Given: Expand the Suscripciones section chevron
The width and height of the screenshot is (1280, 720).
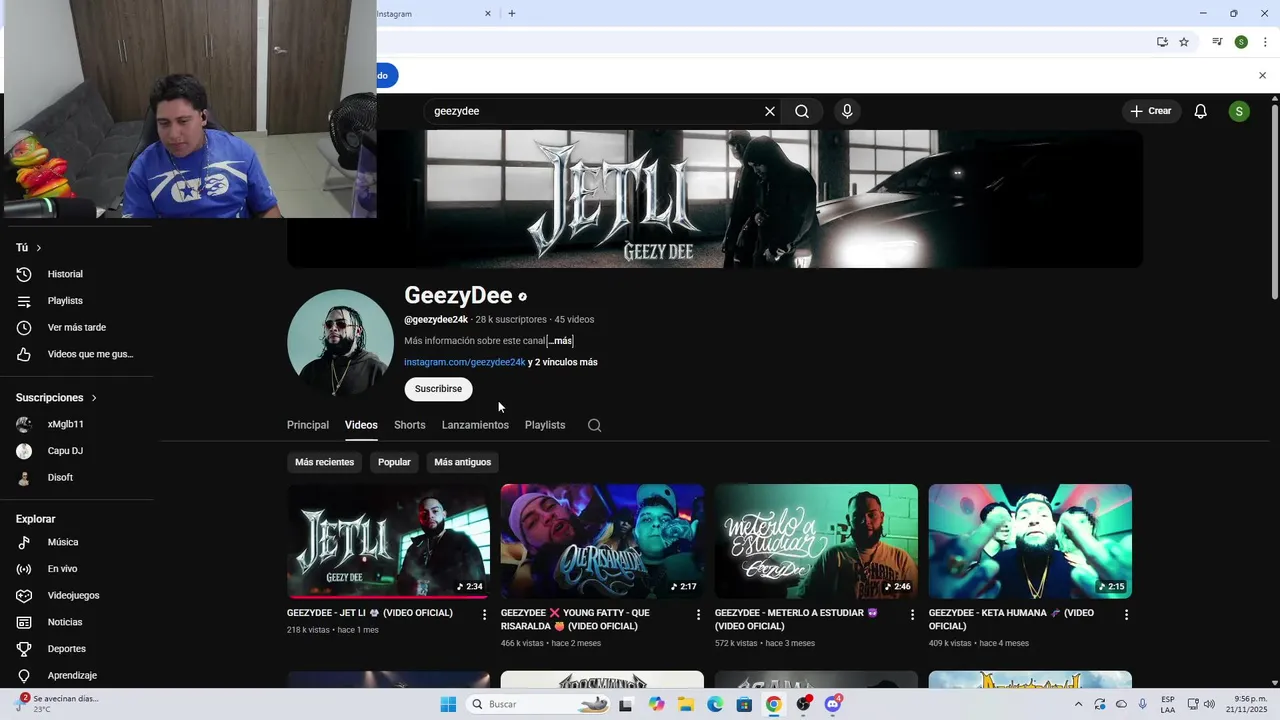Looking at the screenshot, I should click(x=94, y=398).
